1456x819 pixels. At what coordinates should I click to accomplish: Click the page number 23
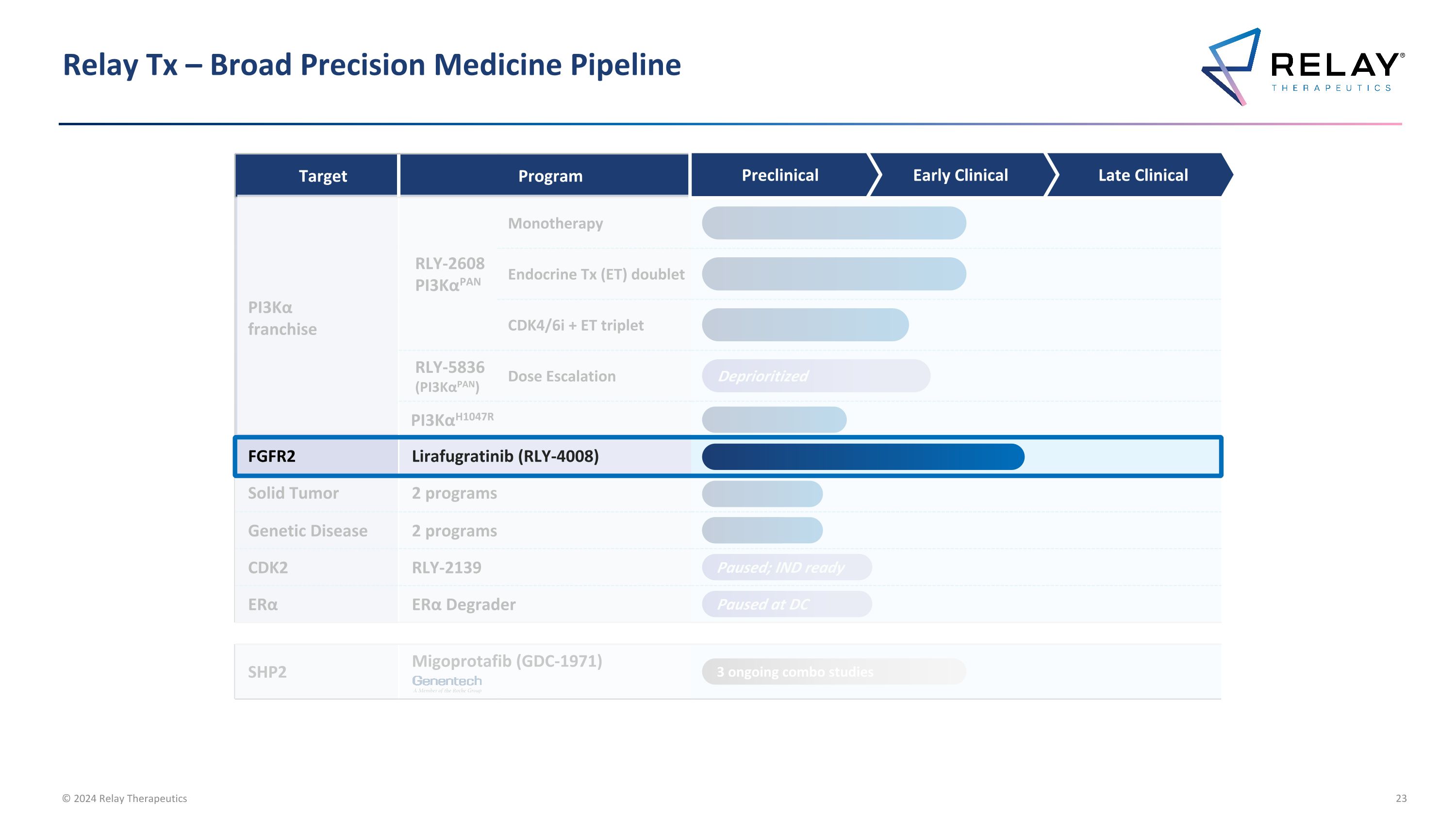click(1401, 798)
